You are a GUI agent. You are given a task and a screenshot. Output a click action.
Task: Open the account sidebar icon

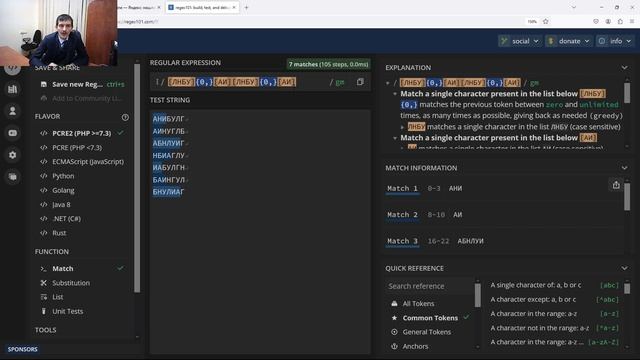coord(13,111)
